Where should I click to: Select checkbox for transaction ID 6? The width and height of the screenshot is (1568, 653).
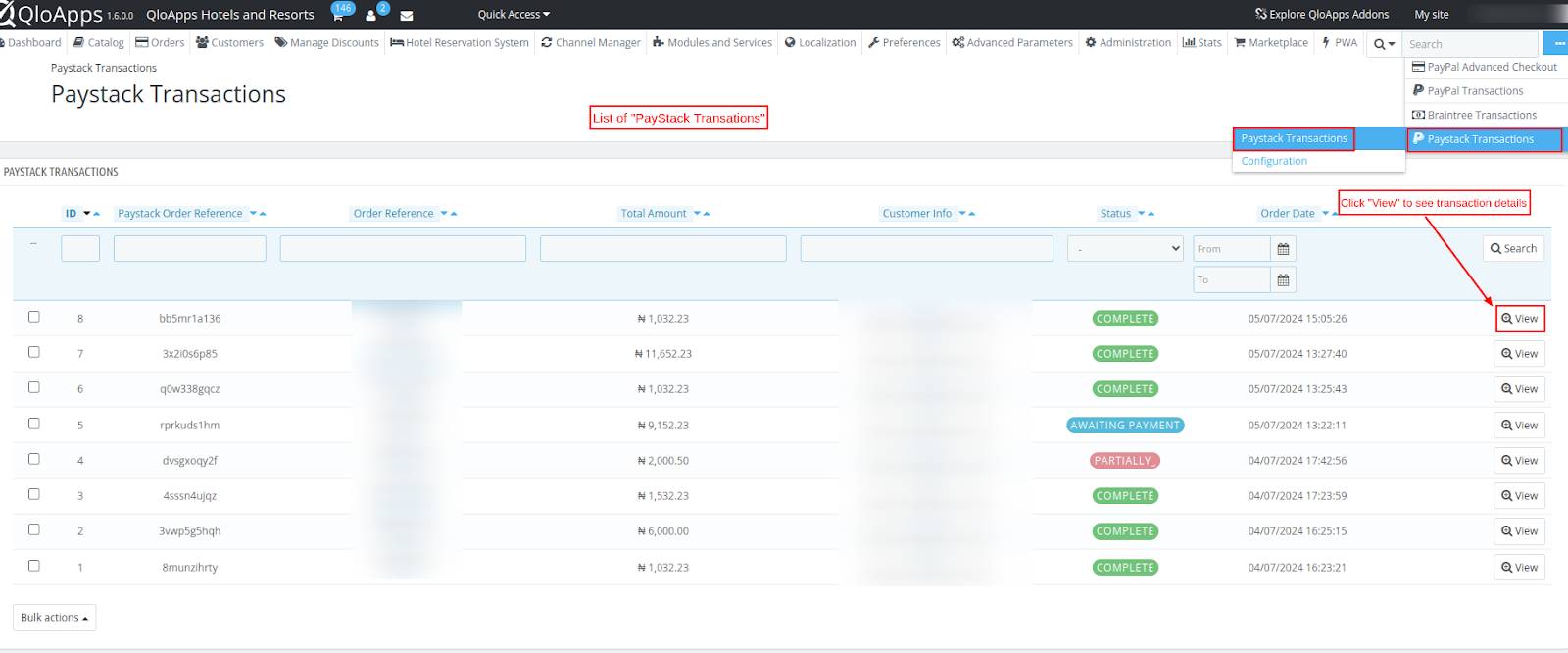34,387
